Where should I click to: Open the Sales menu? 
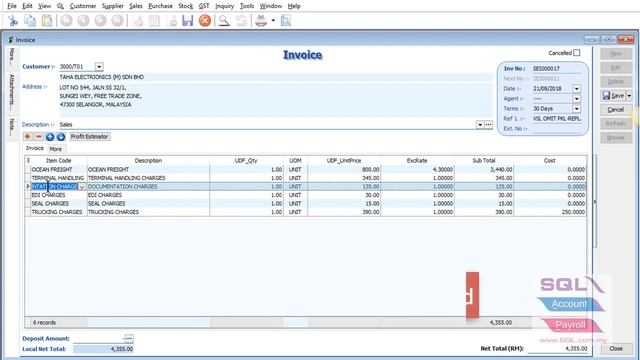[136, 6]
